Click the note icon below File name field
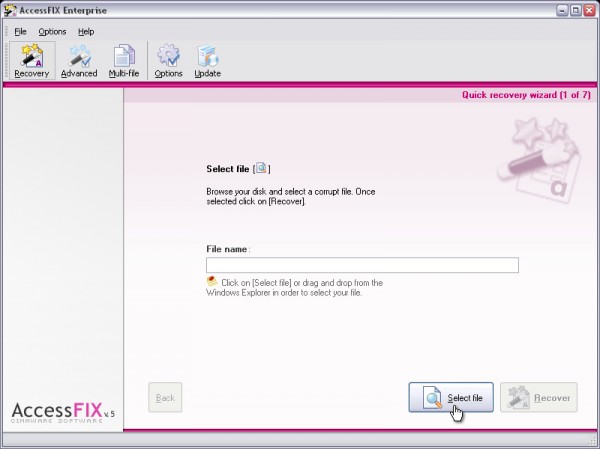The image size is (600, 449). coord(212,281)
